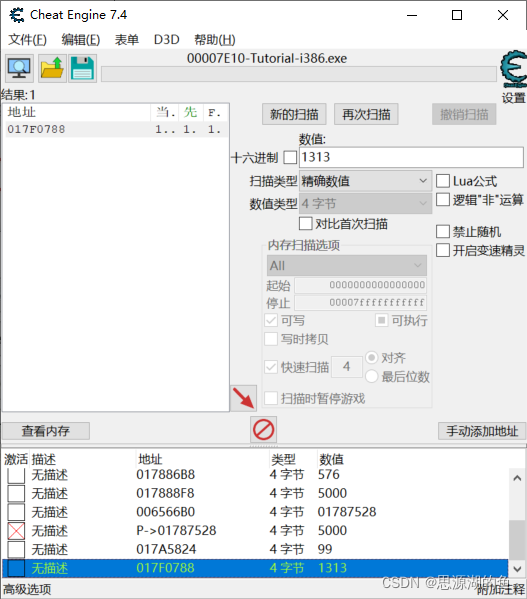The image size is (527, 599).
Task: Enable the 禁止随机 checkbox
Action: [443, 232]
